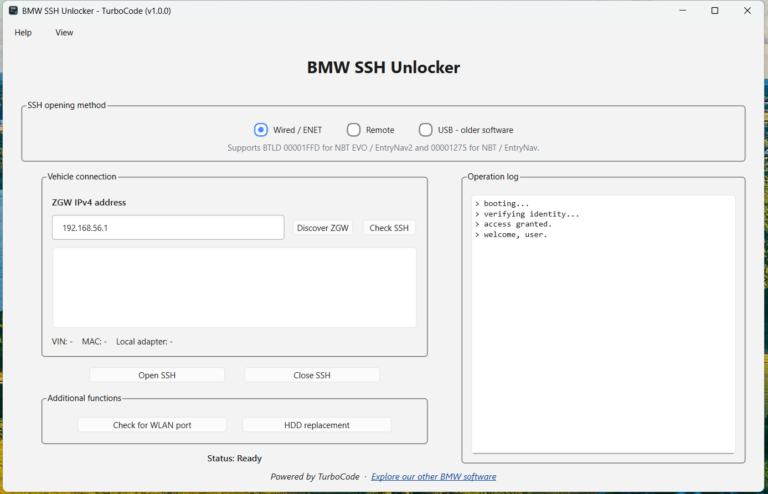Click into the ZGW IPv4 address field
This screenshot has width=768, height=494.
168,228
